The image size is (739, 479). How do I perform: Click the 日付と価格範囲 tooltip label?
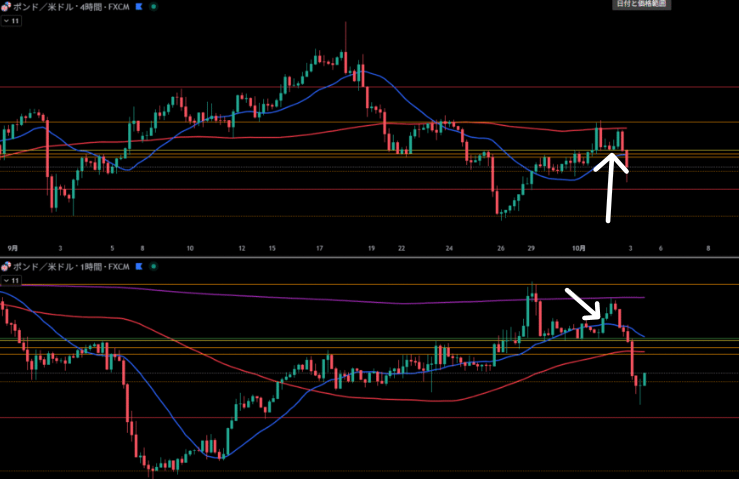(x=641, y=5)
